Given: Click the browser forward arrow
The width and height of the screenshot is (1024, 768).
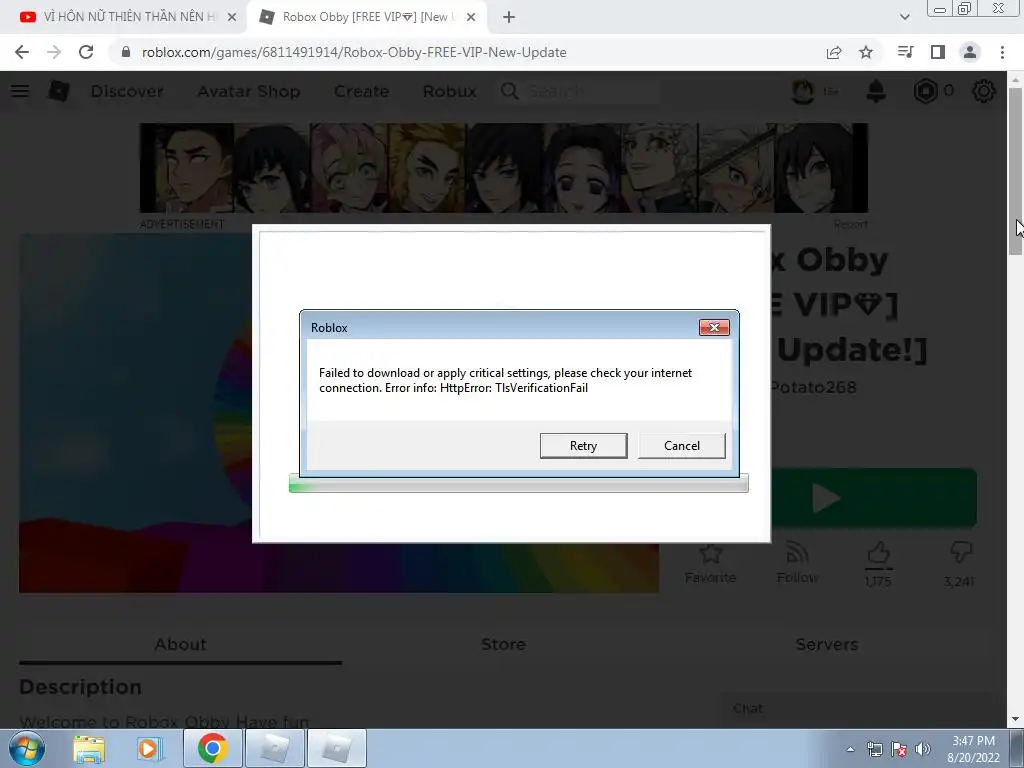Looking at the screenshot, I should (x=54, y=52).
